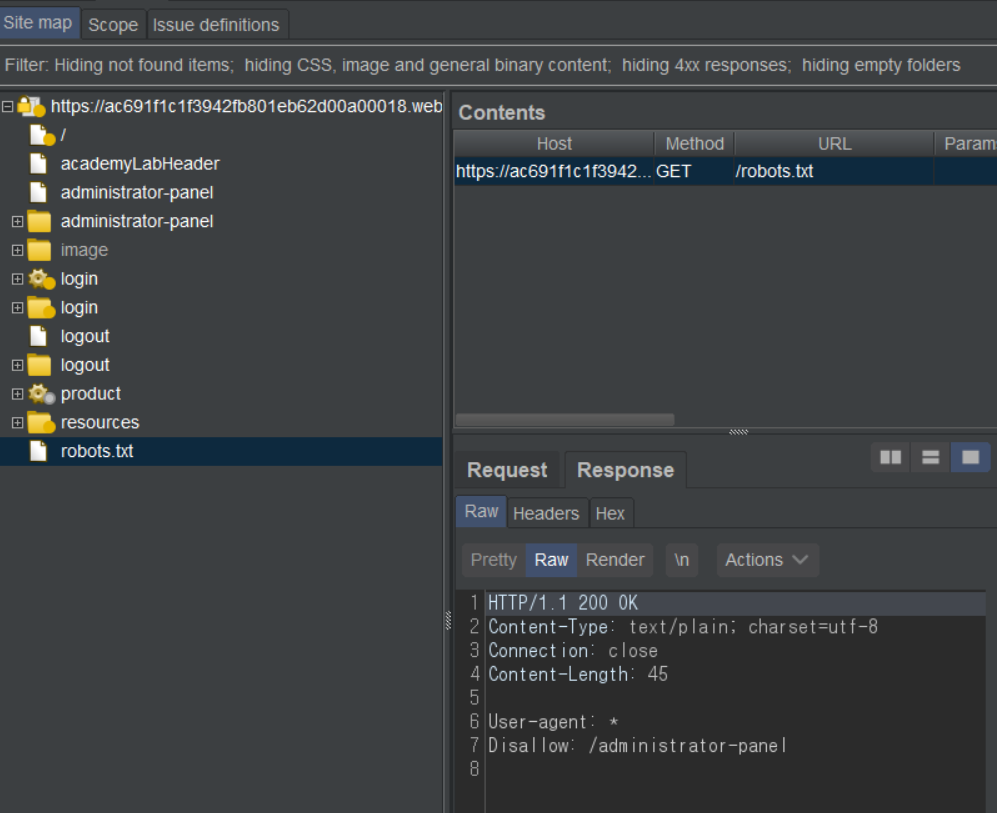Click the login gear icon in site map
The height and width of the screenshot is (813, 997).
(x=40, y=279)
